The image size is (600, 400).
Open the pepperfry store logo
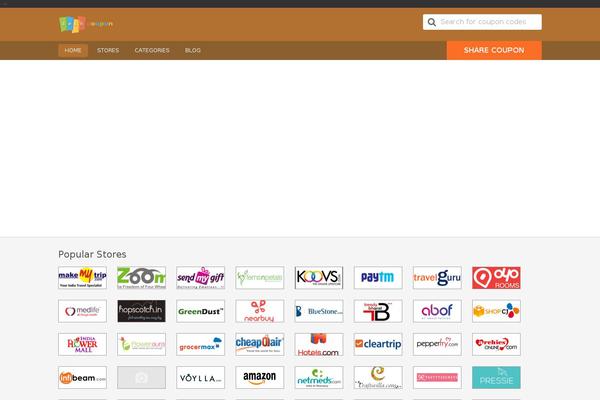pos(437,344)
